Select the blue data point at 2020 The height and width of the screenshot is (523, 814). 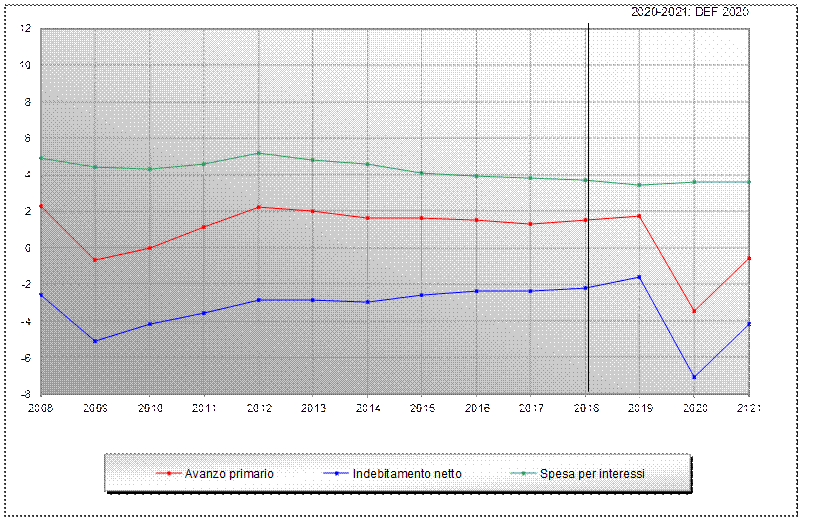coord(694,377)
